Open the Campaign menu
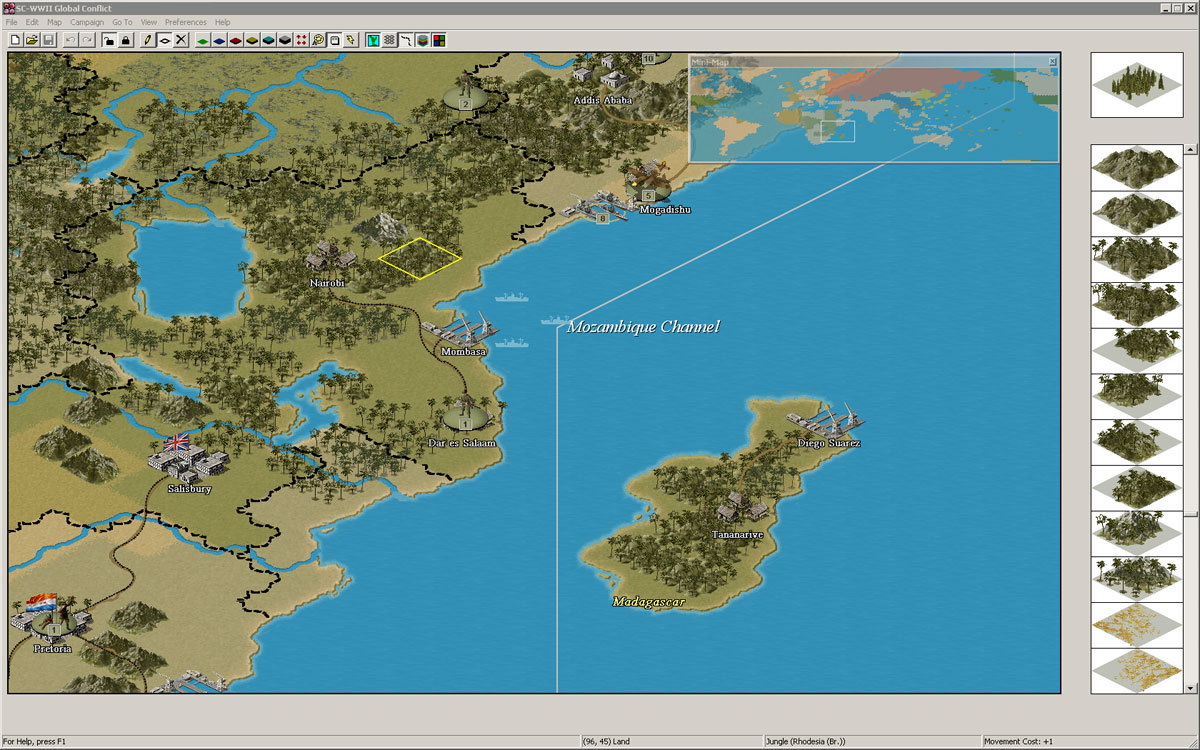 tap(87, 22)
